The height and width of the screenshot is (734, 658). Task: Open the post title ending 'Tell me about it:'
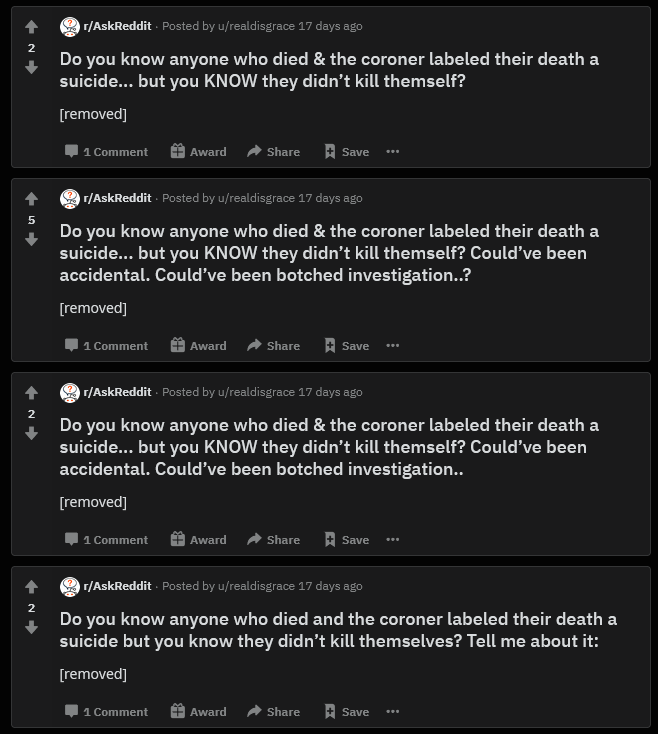pyautogui.click(x=338, y=629)
